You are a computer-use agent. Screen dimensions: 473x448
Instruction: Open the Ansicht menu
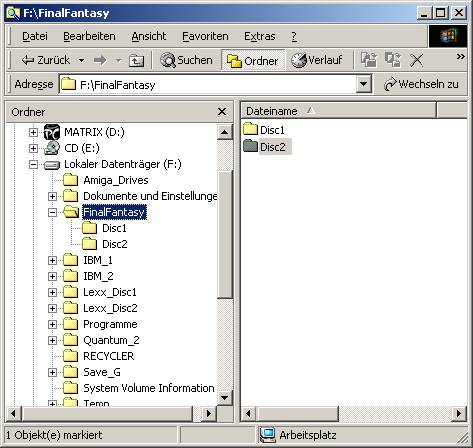tap(149, 36)
